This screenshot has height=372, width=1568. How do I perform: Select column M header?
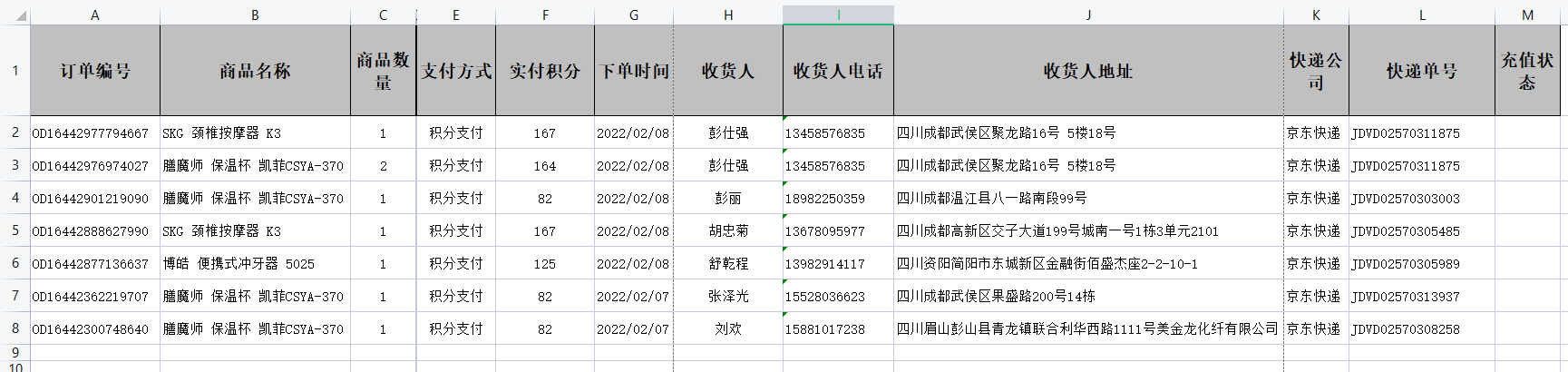click(x=1527, y=15)
